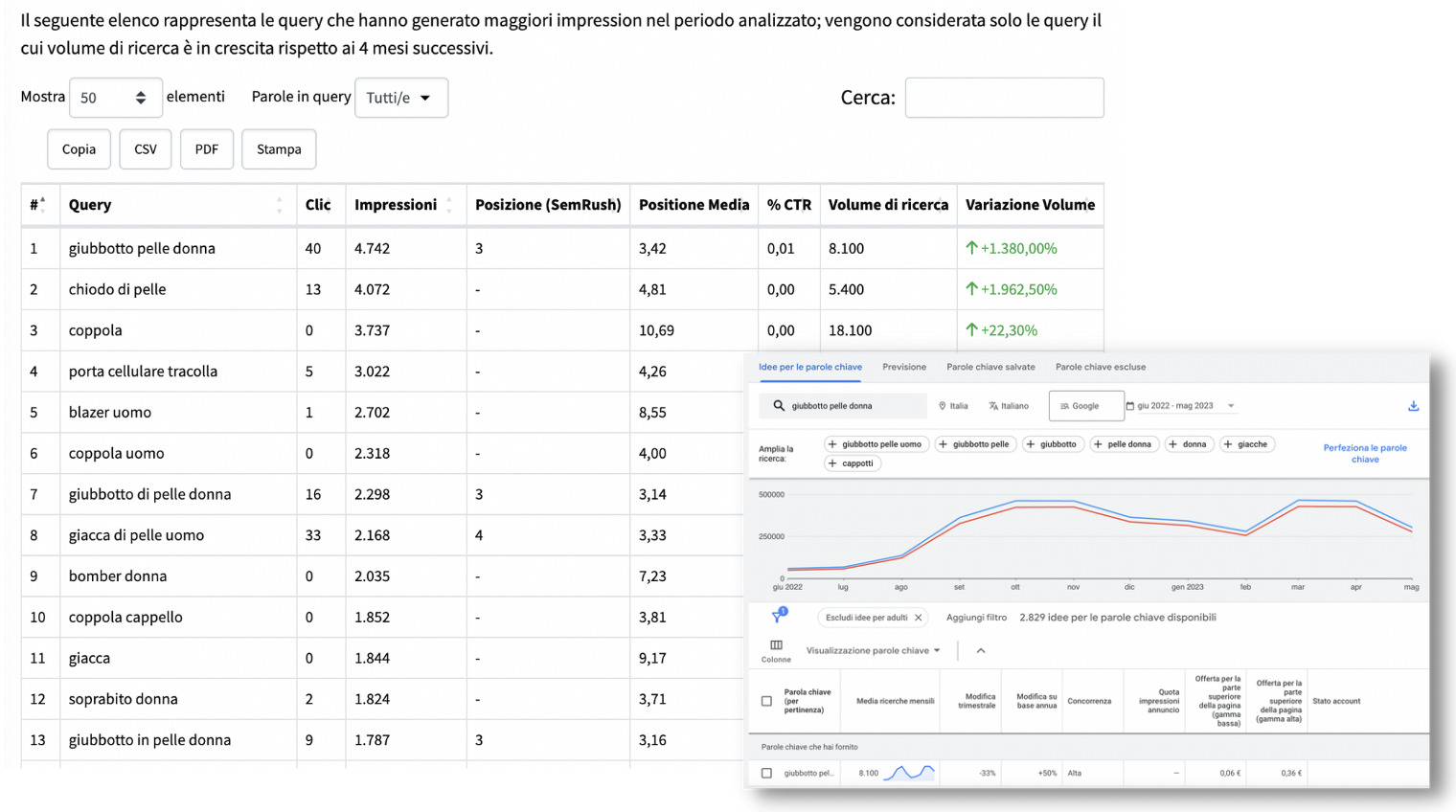
Task: Click the CSV export button
Action: pyautogui.click(x=146, y=149)
